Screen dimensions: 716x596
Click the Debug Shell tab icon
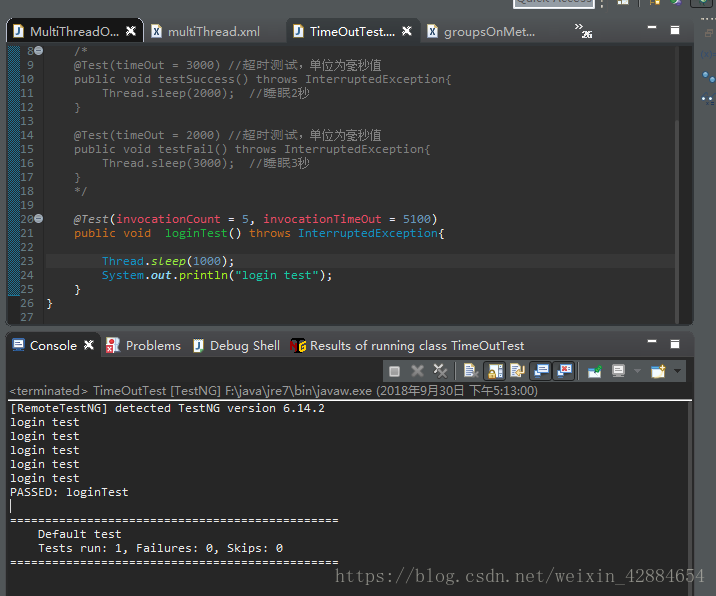(x=198, y=346)
